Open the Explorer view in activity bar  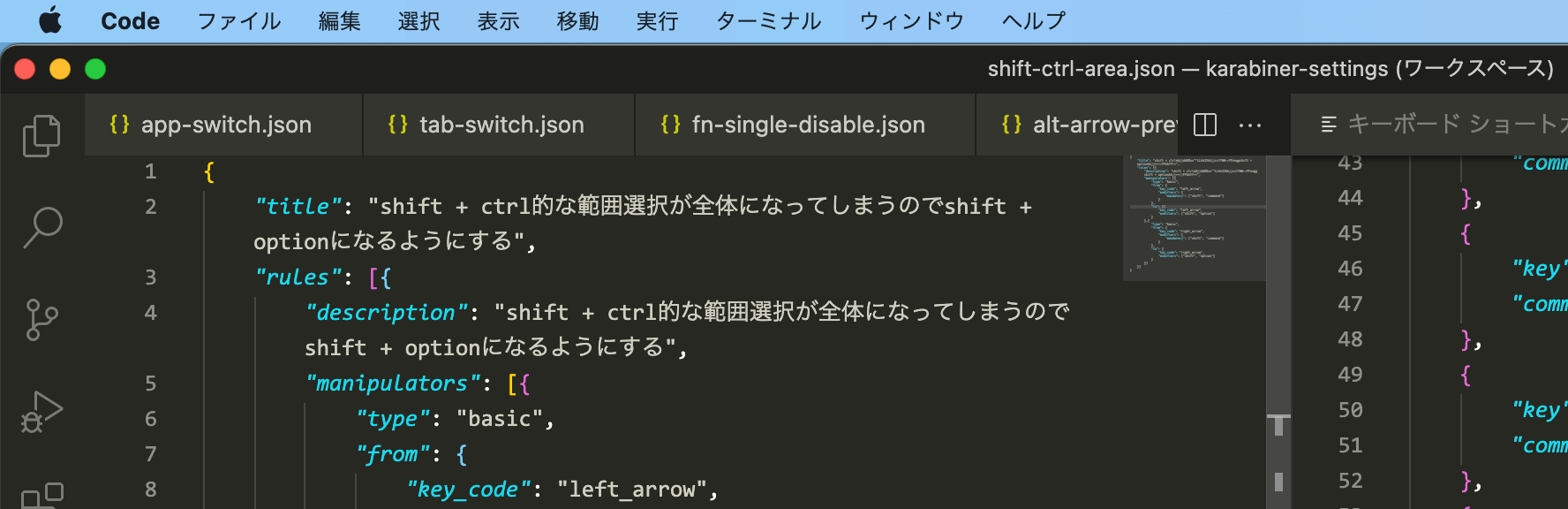click(41, 135)
